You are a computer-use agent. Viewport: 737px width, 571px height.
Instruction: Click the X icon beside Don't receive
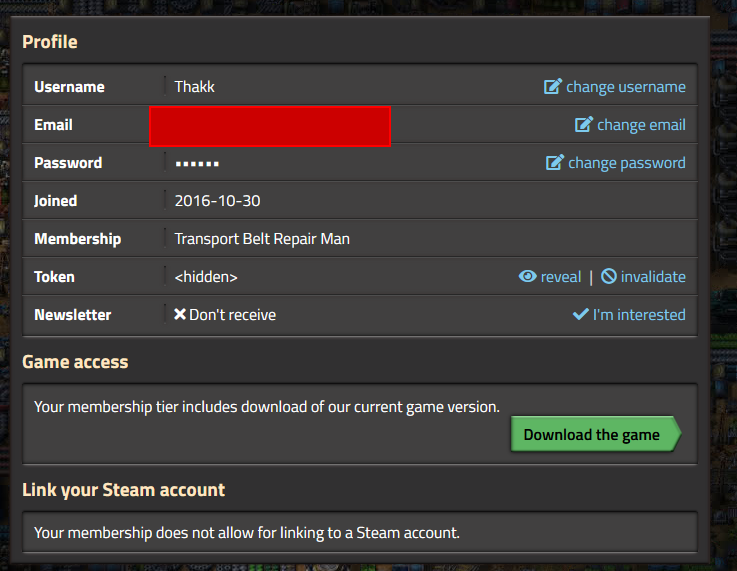[180, 315]
